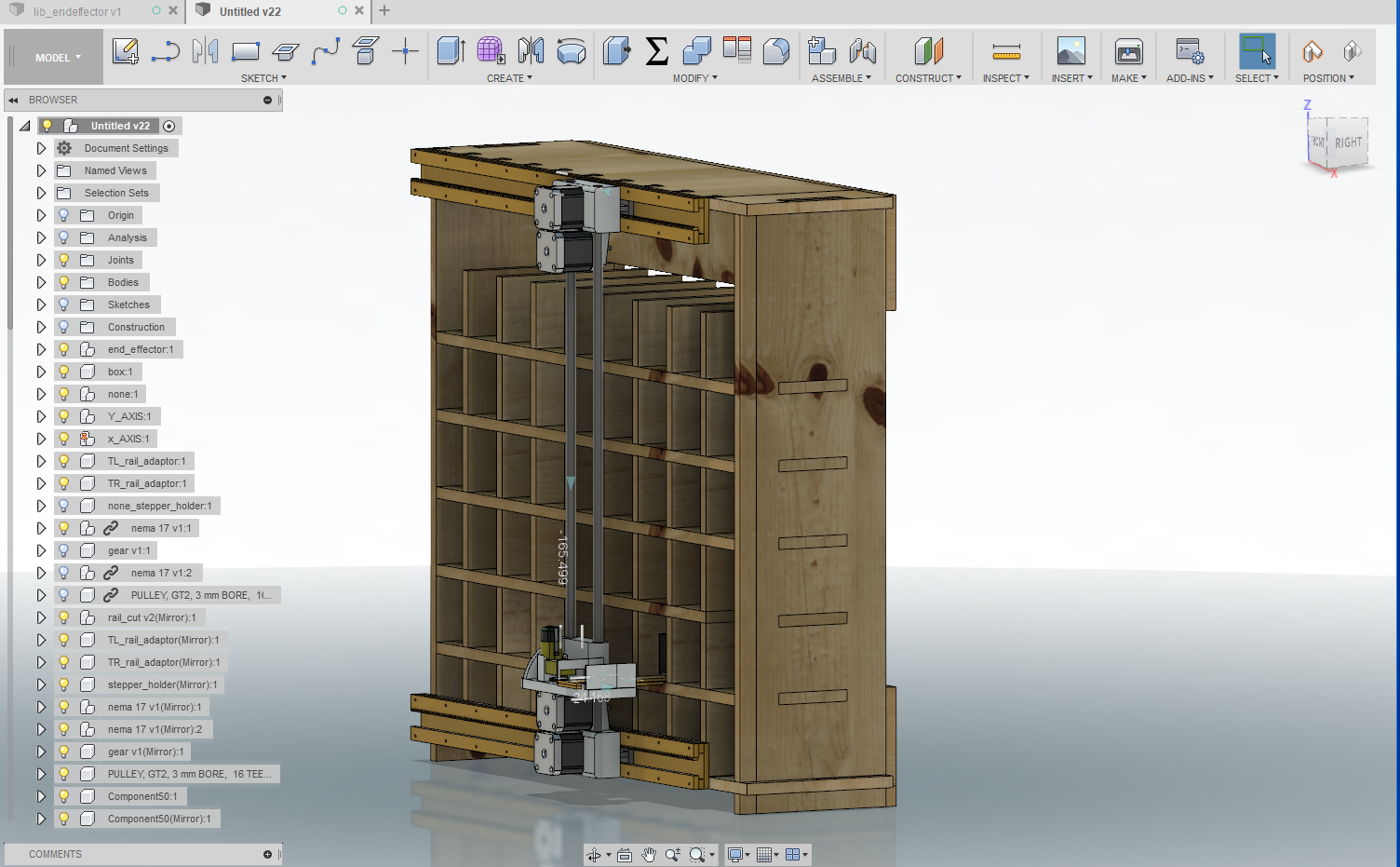Click the Pan hand icon
This screenshot has height=867, width=1400.
[x=649, y=855]
